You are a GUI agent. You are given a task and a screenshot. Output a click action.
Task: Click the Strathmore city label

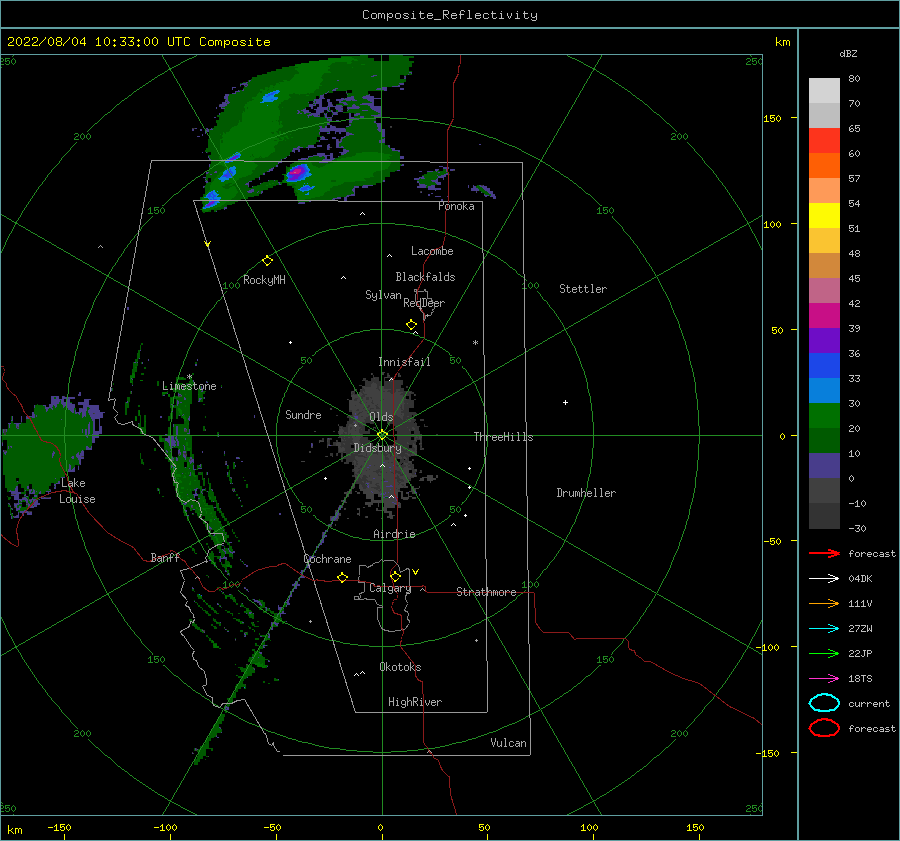point(486,592)
